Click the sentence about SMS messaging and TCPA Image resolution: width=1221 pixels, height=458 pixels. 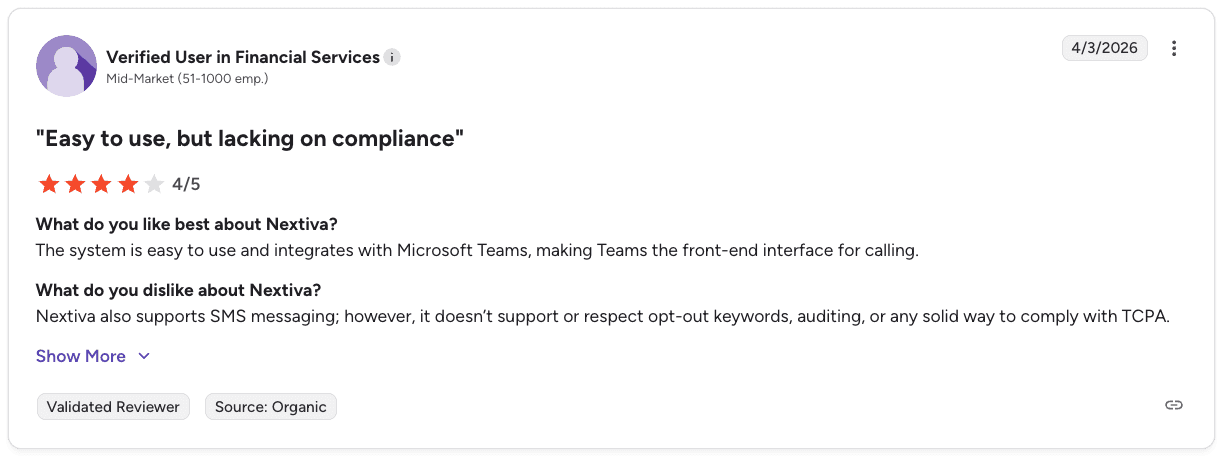pos(603,317)
